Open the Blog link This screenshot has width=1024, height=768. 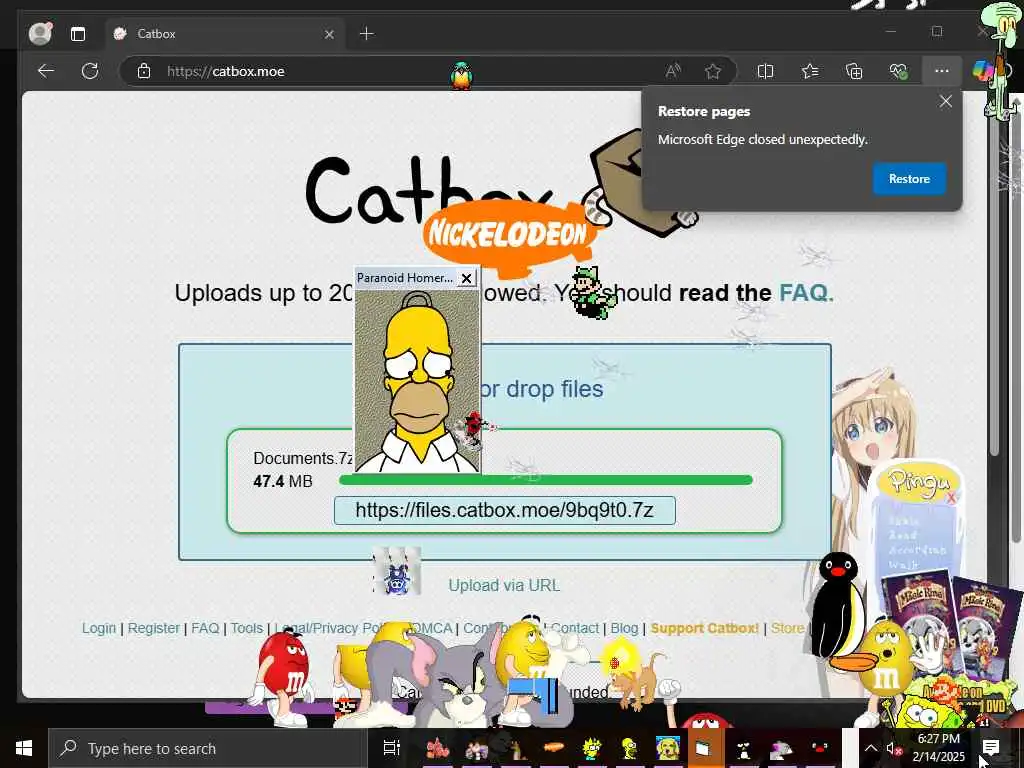[x=624, y=628]
